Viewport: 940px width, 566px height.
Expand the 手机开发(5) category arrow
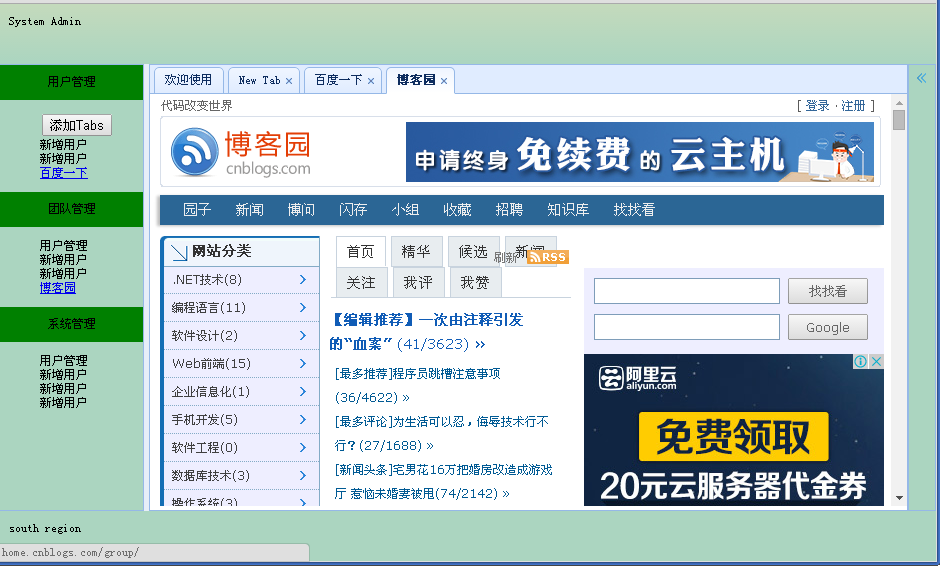pyautogui.click(x=303, y=420)
